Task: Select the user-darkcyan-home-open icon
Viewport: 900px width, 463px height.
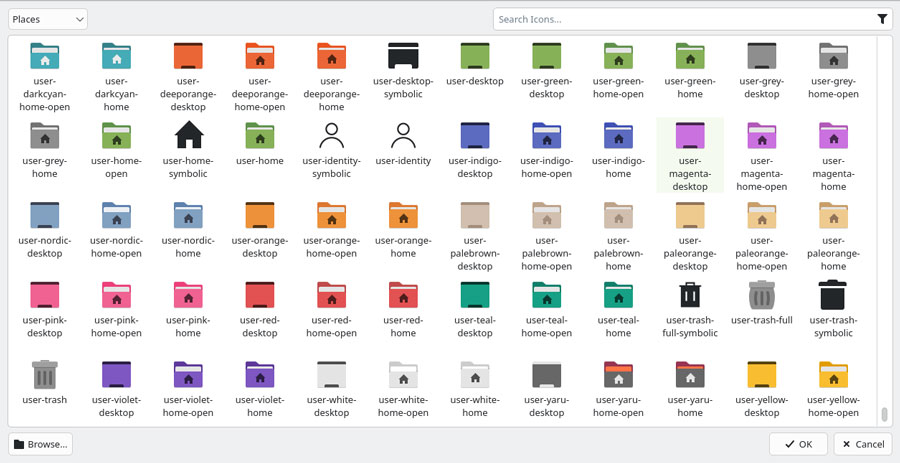Action: click(45, 56)
